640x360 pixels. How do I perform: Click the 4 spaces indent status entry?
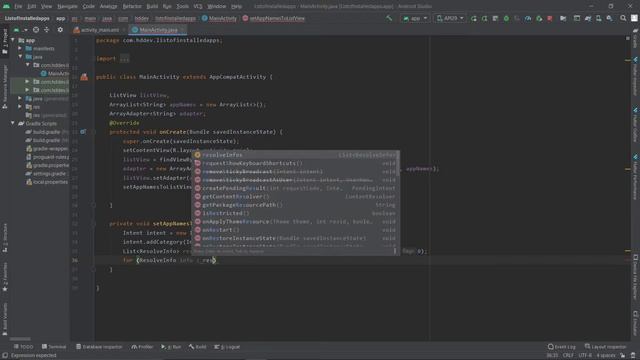[x=606, y=356]
